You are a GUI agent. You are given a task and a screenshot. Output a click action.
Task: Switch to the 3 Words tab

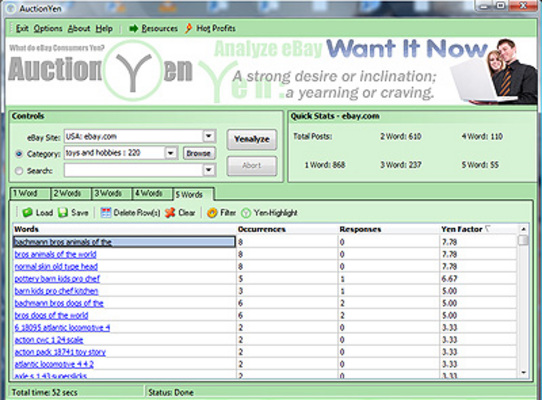tap(111, 194)
